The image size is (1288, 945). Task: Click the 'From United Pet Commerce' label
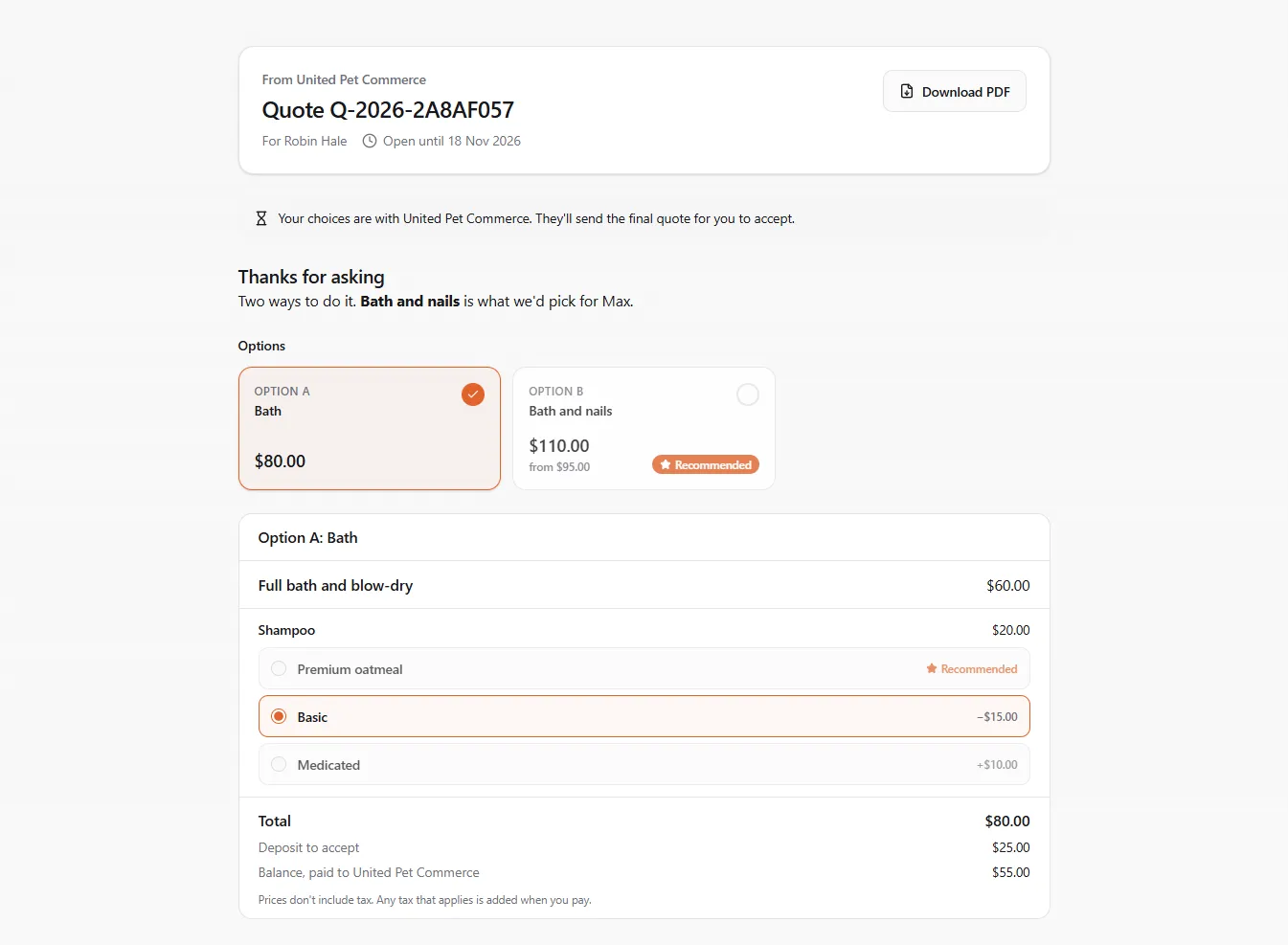point(344,79)
